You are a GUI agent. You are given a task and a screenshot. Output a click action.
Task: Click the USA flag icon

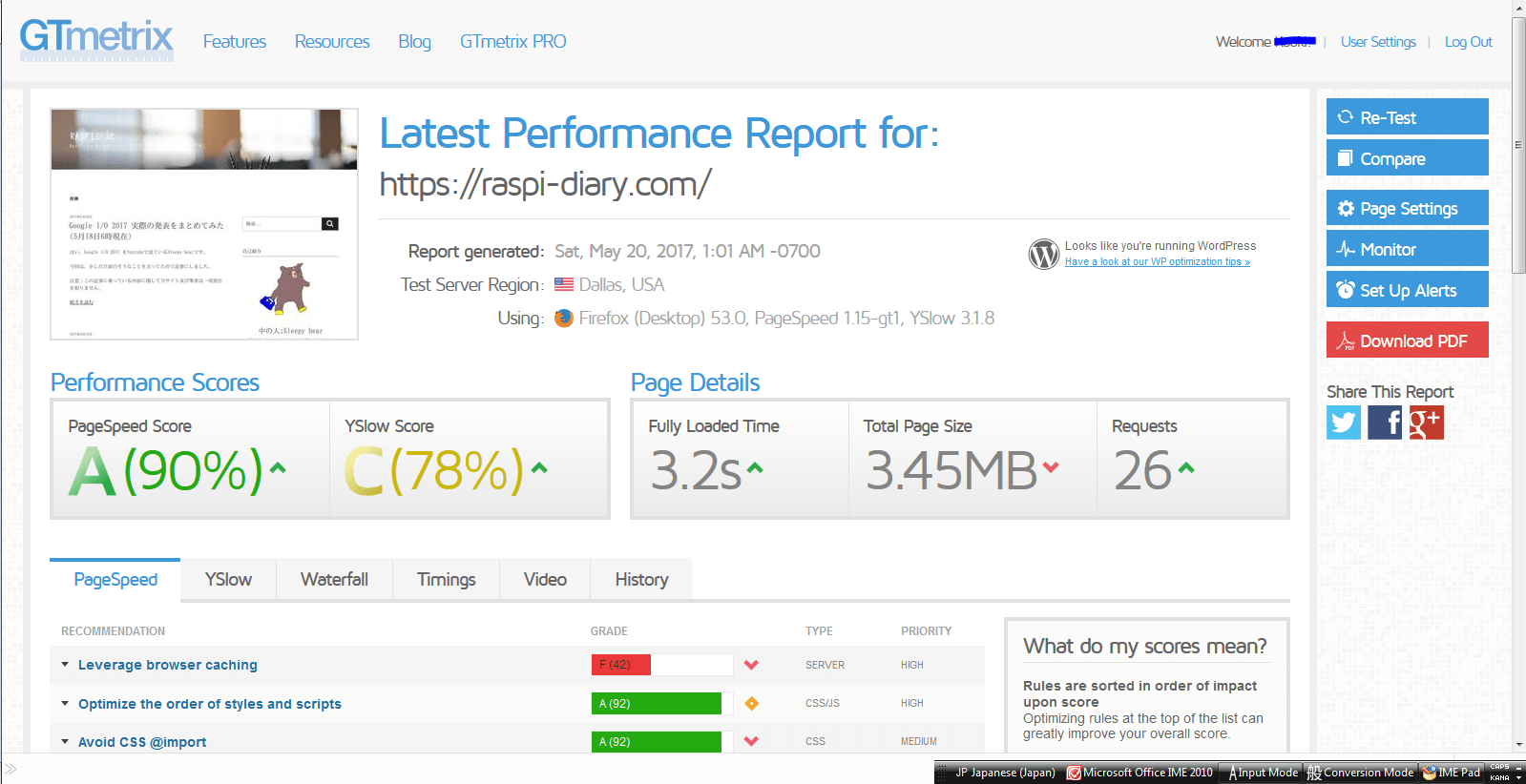coord(564,284)
